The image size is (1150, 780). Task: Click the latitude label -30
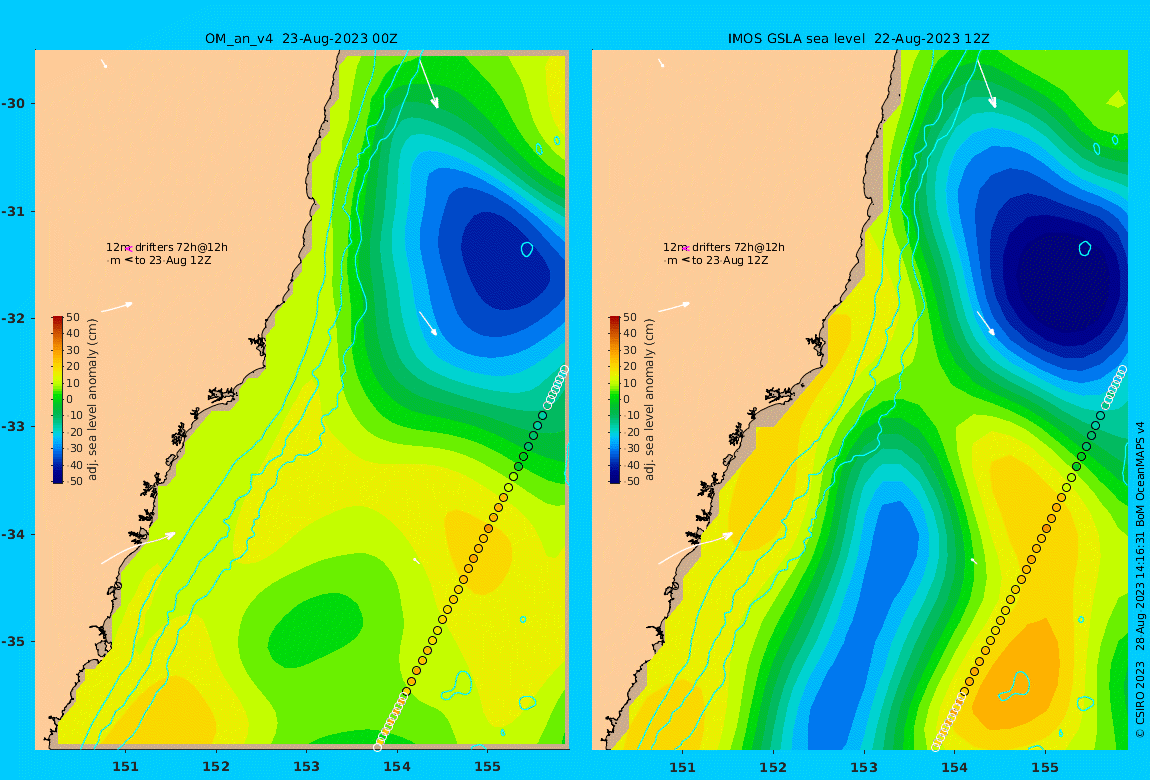pyautogui.click(x=13, y=103)
